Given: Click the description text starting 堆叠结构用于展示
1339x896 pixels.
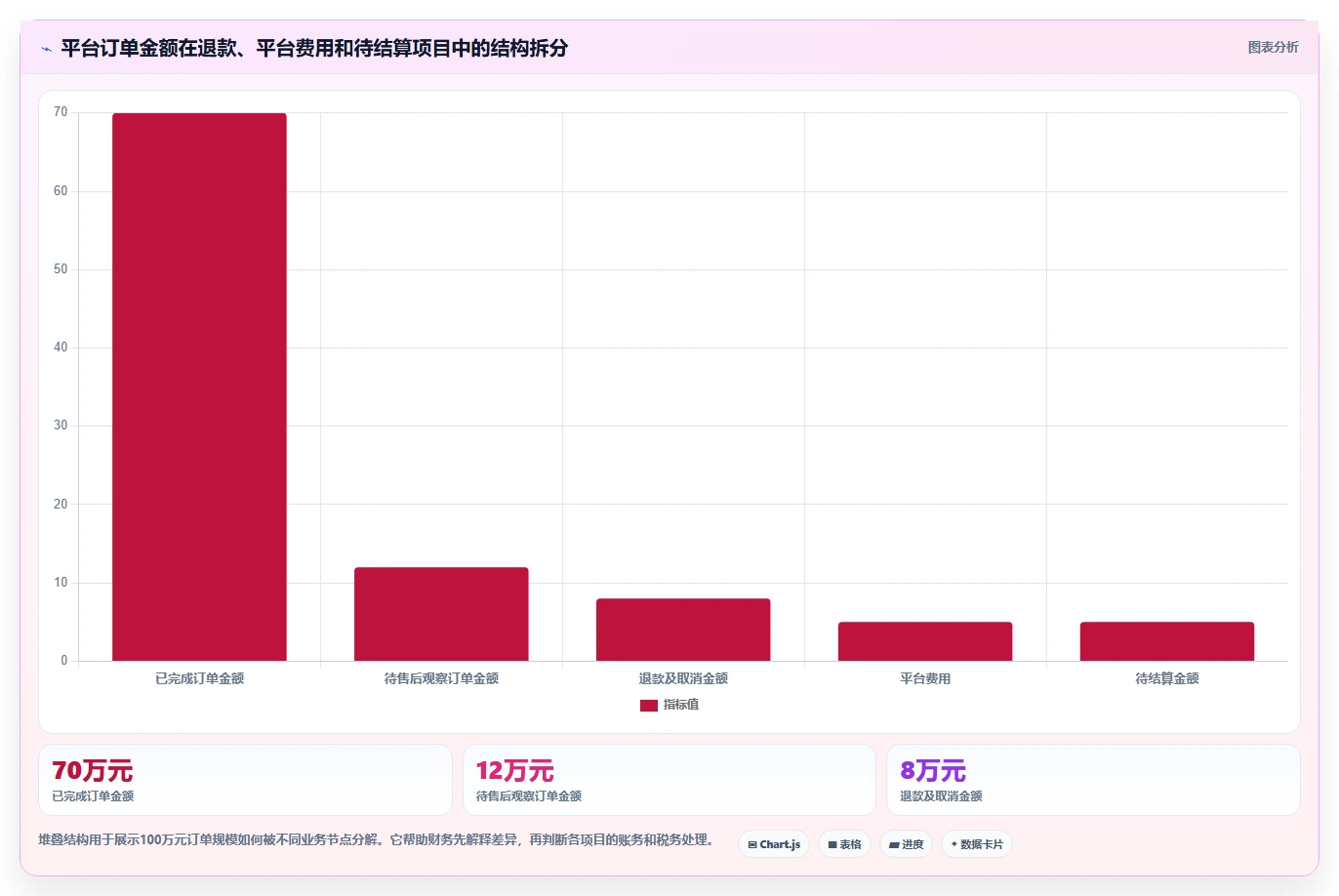Looking at the screenshot, I should click(377, 840).
